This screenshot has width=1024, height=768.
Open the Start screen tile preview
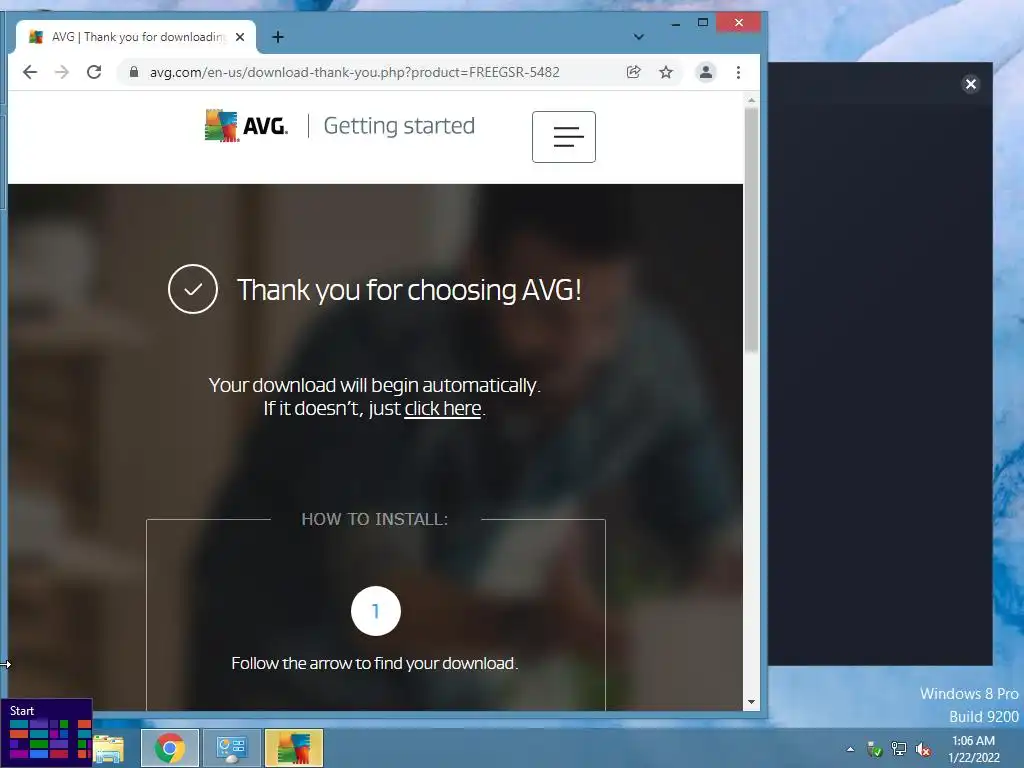pyautogui.click(x=46, y=732)
